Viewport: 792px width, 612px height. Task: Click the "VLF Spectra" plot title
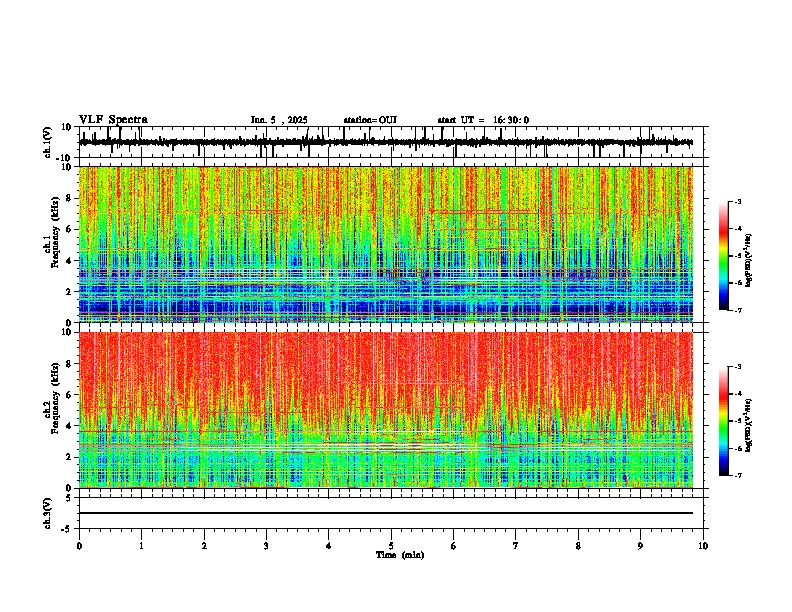[113, 120]
